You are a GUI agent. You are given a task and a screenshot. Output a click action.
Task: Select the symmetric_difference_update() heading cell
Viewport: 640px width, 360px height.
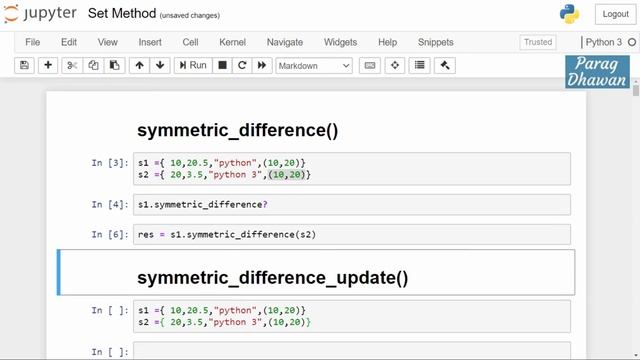(316, 272)
